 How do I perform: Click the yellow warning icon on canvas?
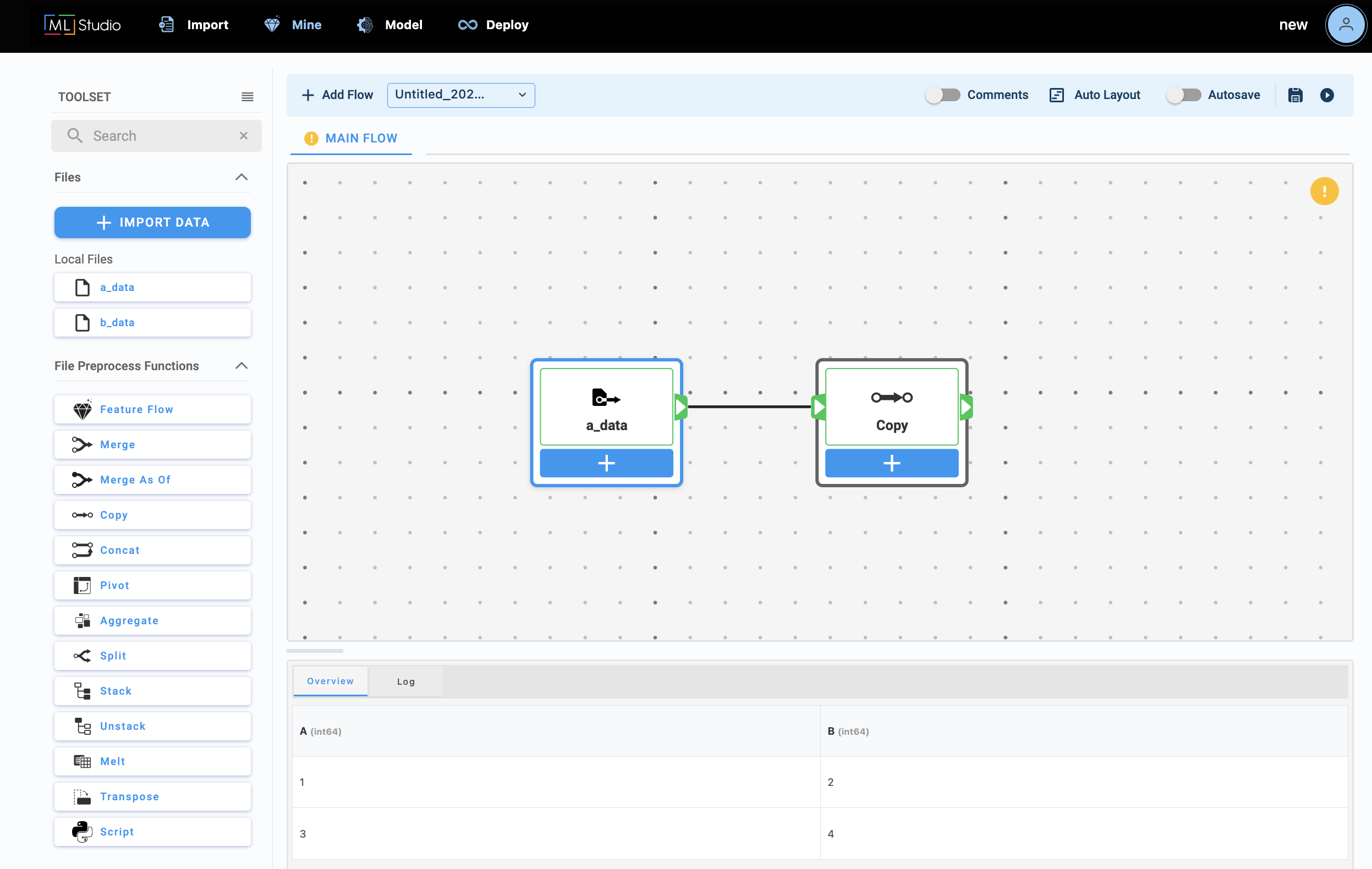coord(1324,191)
